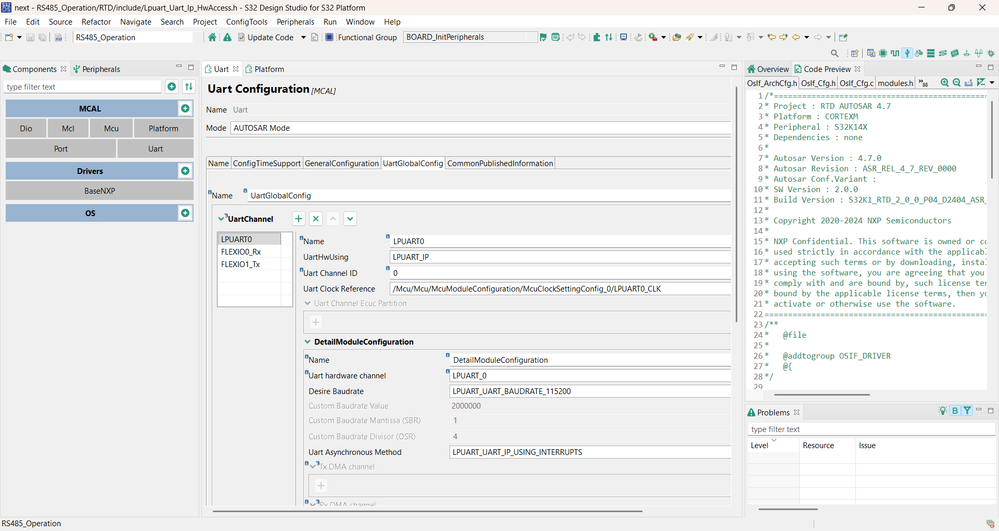Zoom in on the Code Preview
The image size is (999, 531).
[944, 82]
